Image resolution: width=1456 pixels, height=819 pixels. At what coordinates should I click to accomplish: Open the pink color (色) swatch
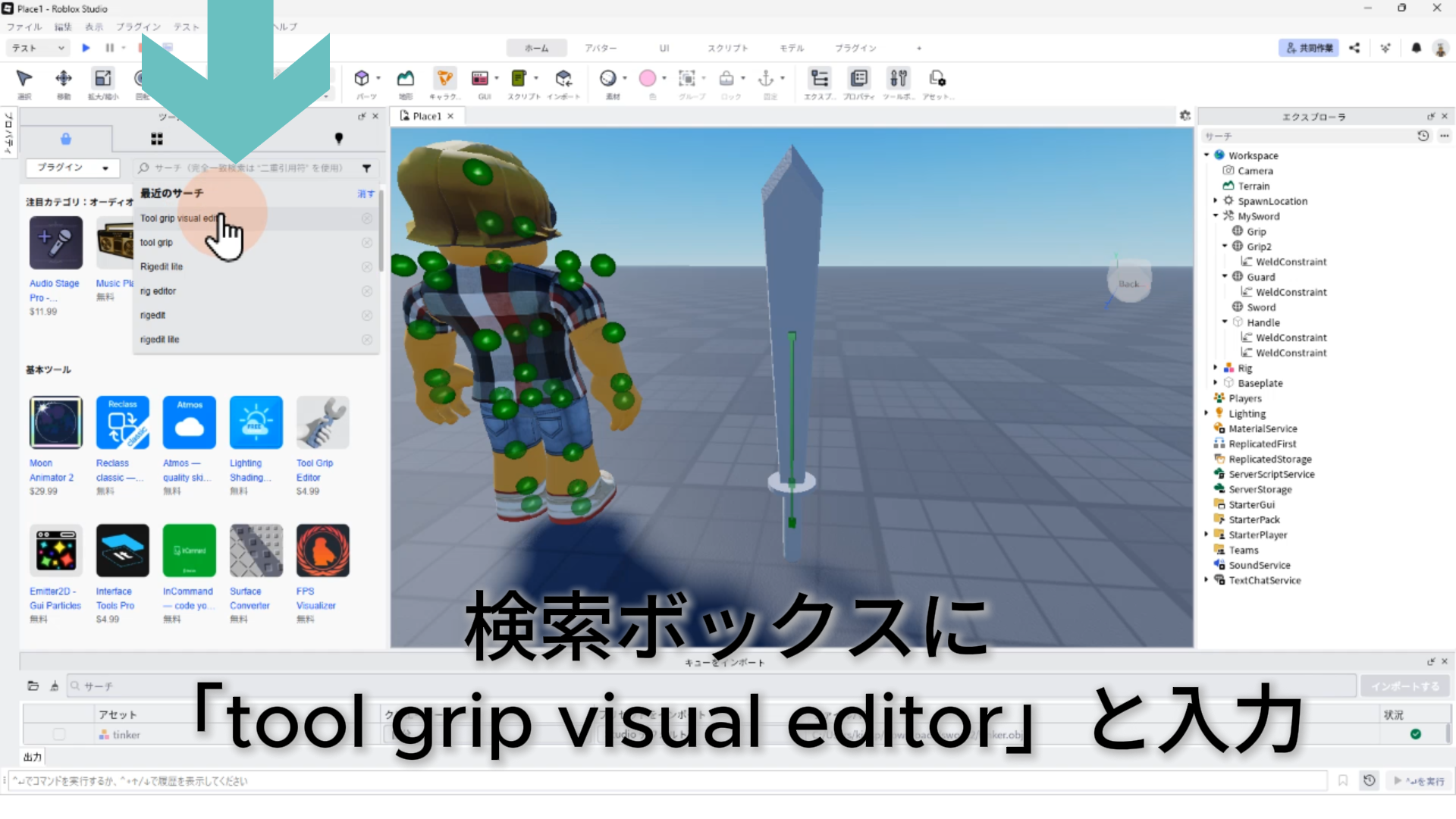(x=647, y=79)
